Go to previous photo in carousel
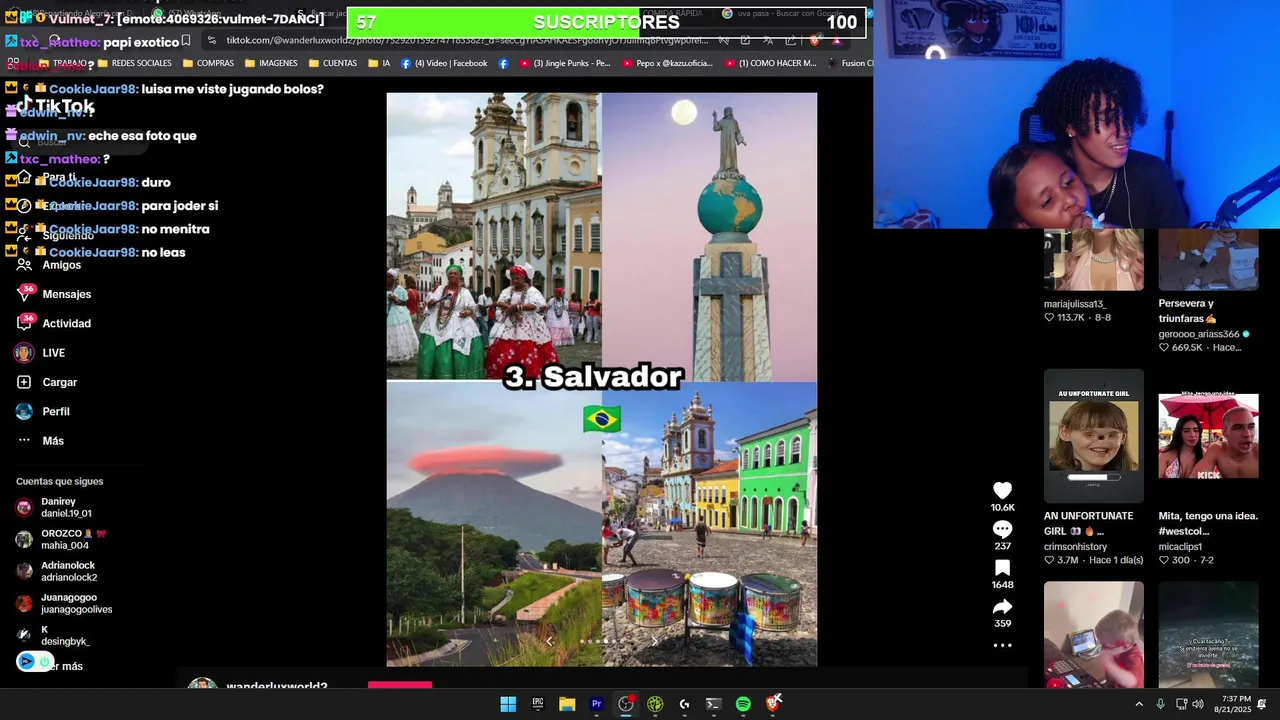This screenshot has height=720, width=1280. tap(548, 641)
